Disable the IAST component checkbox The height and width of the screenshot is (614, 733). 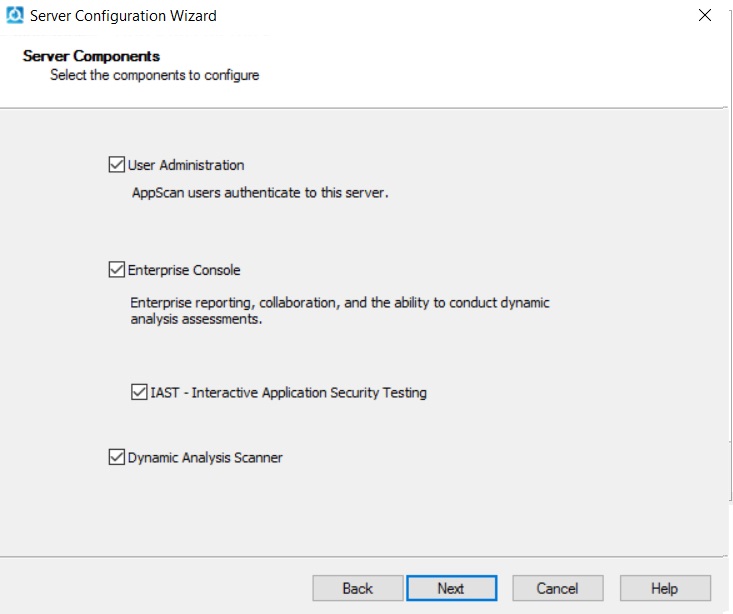click(139, 393)
